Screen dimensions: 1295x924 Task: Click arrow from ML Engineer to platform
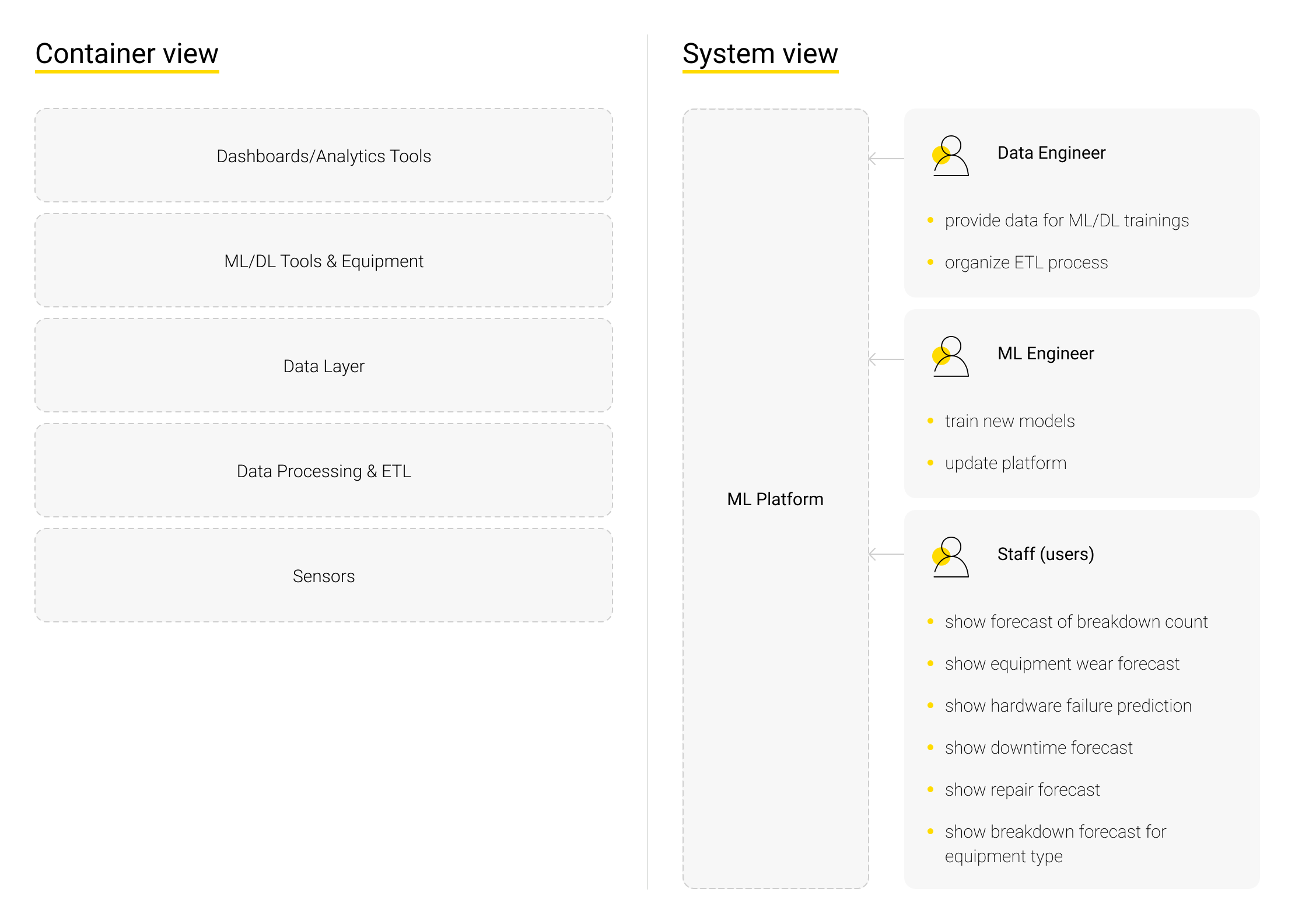click(886, 359)
